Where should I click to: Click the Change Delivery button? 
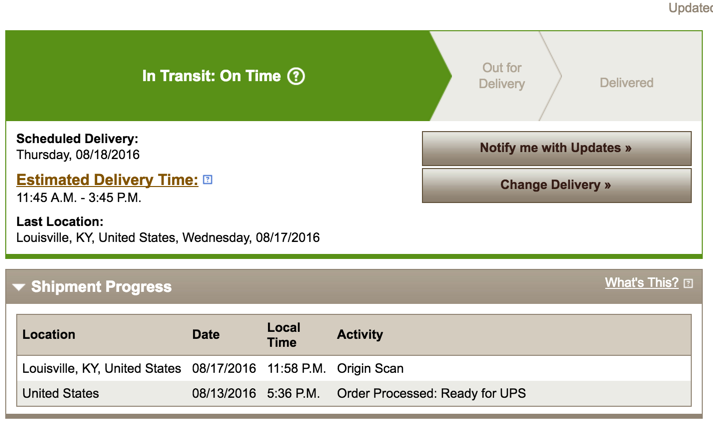tap(556, 185)
